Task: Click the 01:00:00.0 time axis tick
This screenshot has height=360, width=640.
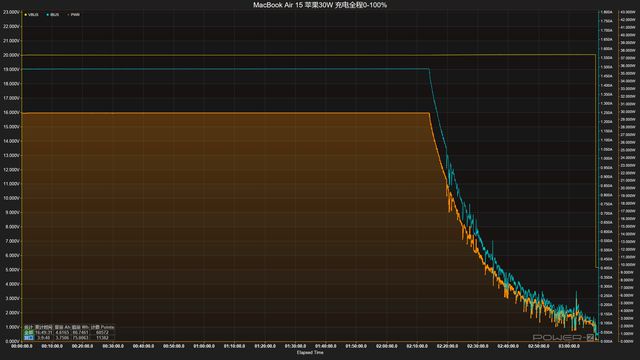Action: pyautogui.click(x=204, y=346)
